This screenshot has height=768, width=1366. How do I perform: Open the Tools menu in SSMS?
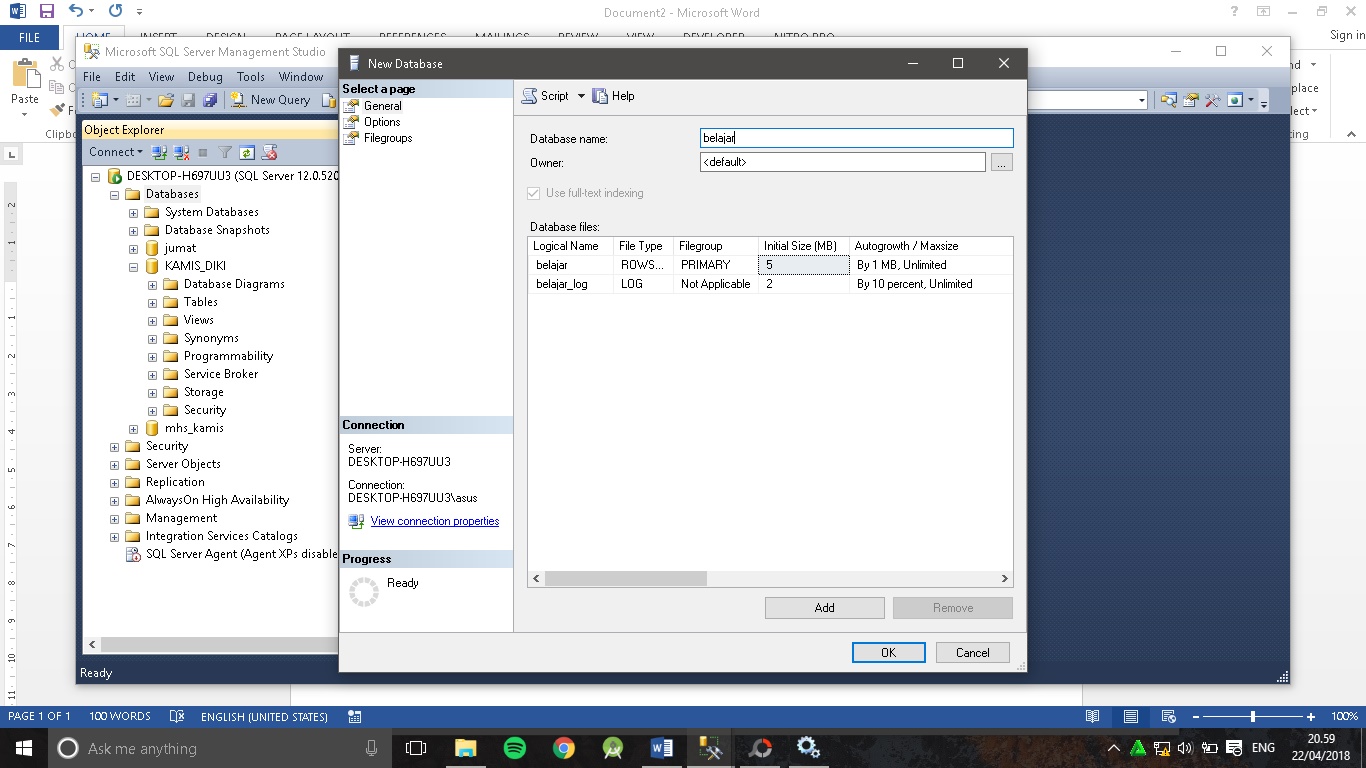tap(251, 77)
